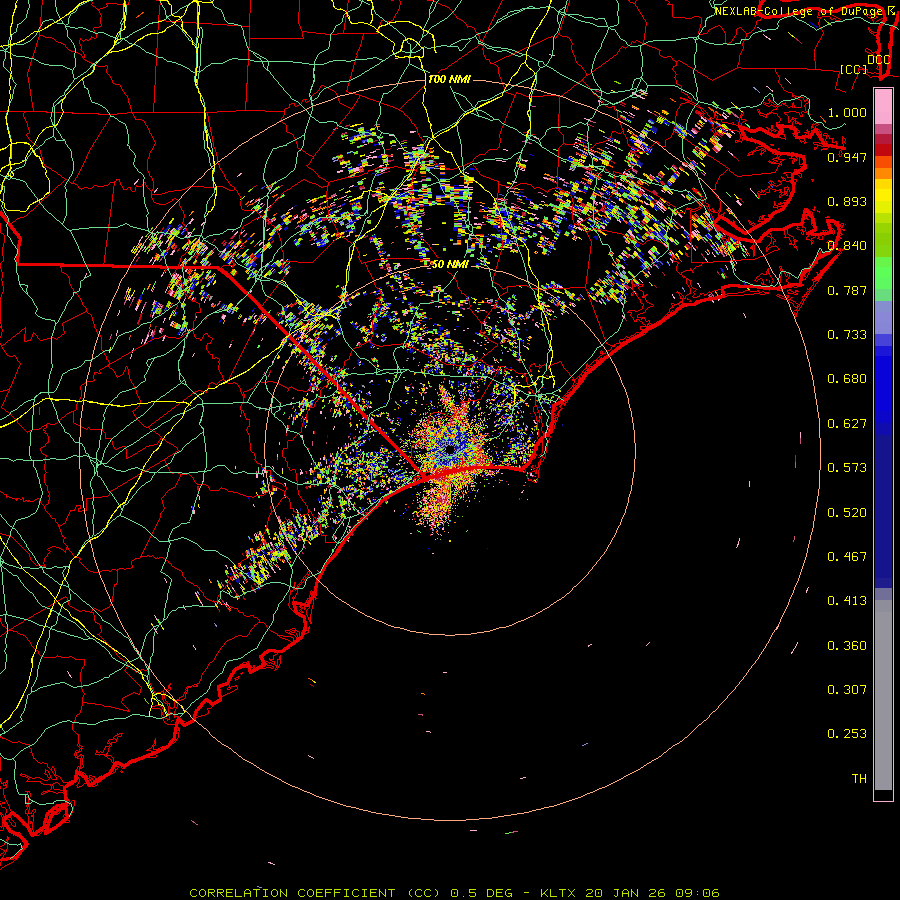Click the CORRELATION COEFFICIENT caption at bottom
The height and width of the screenshot is (900, 900).
tap(454, 893)
